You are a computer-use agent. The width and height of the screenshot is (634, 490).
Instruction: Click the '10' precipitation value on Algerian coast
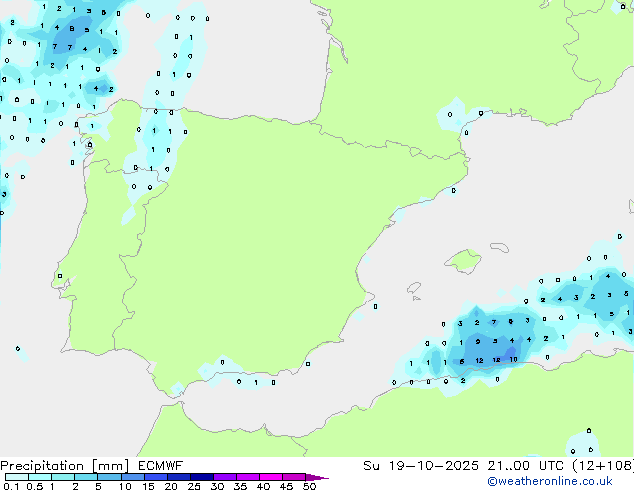(x=513, y=359)
